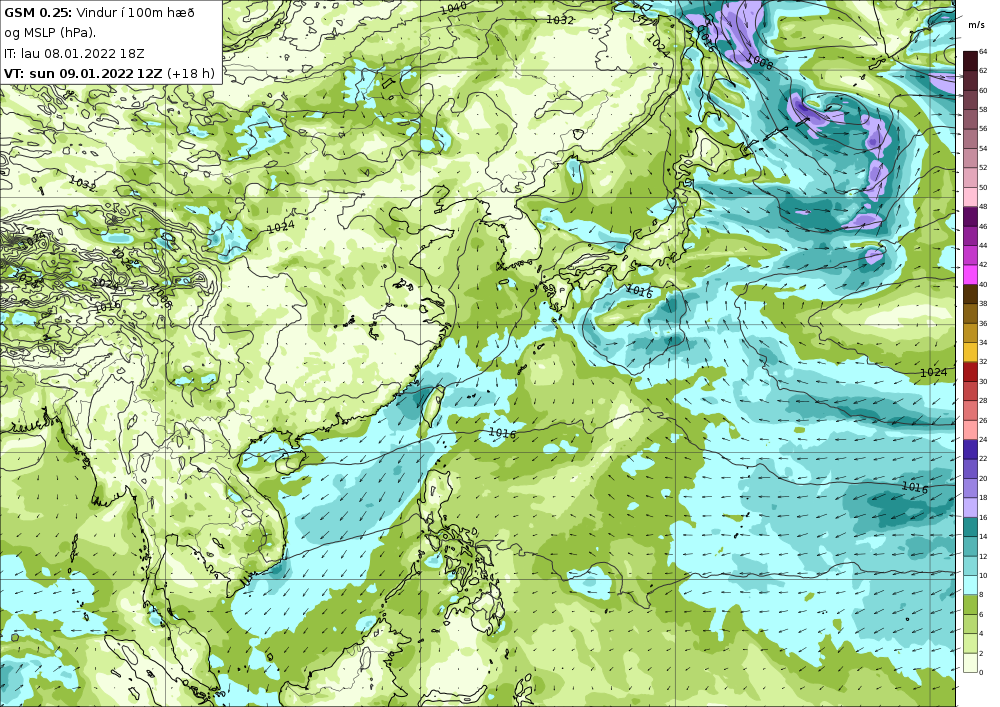Click the '48' legend tick value
Screen dimensions: 1000x707
tap(983, 207)
